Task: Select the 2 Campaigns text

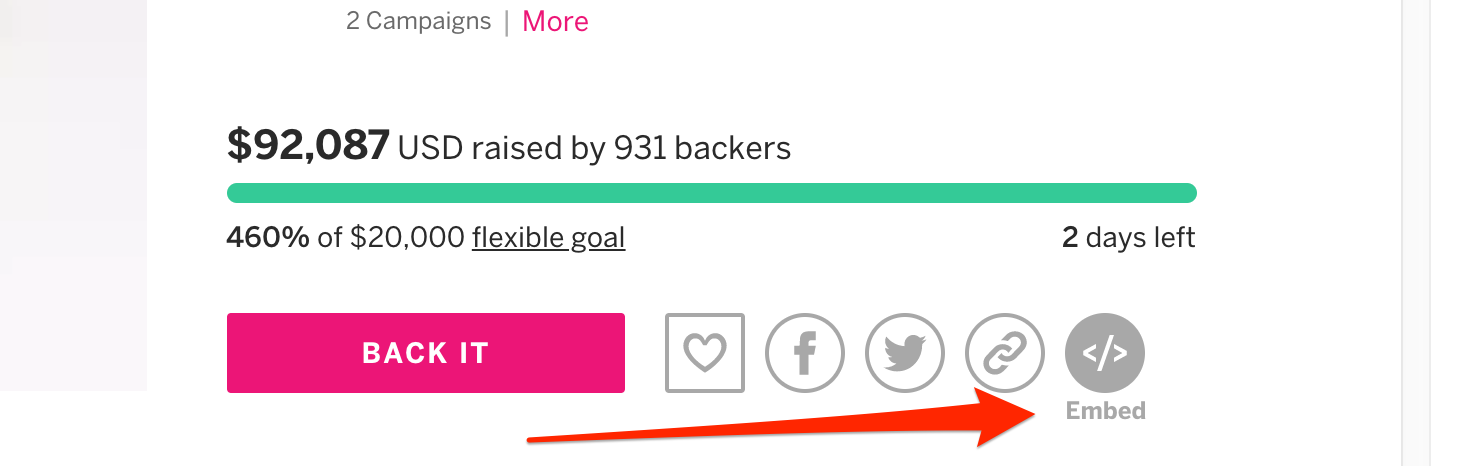Action: [418, 21]
